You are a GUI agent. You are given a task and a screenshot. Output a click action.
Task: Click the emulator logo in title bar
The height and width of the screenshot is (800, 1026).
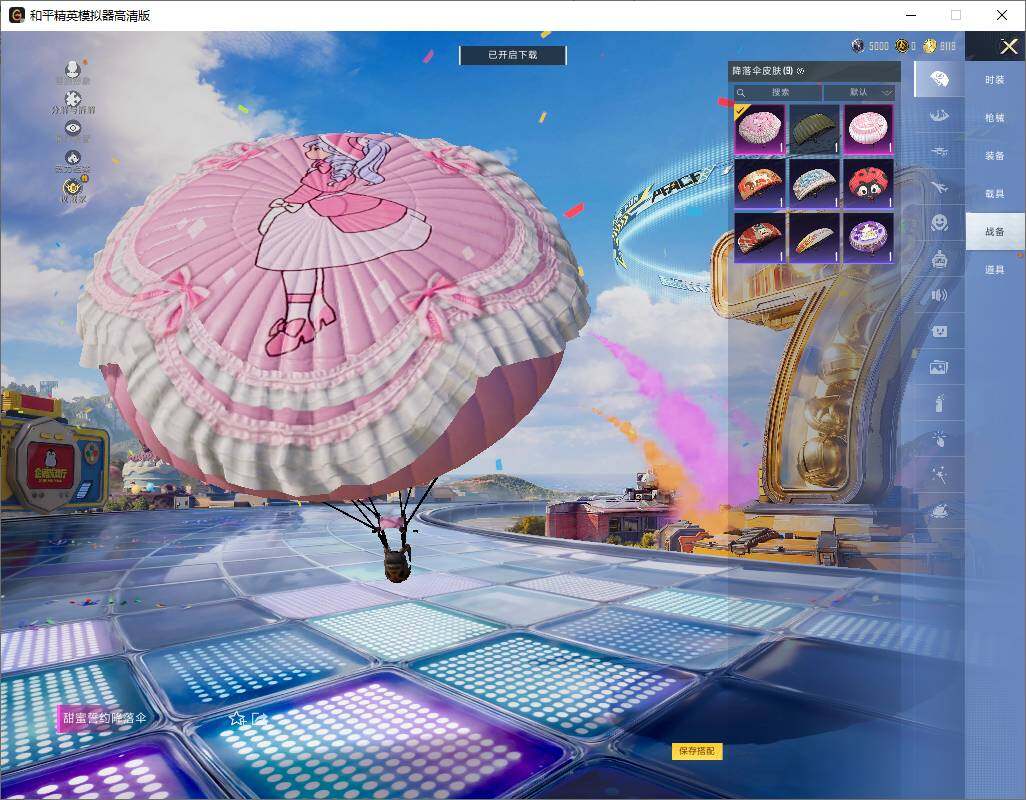click(16, 15)
